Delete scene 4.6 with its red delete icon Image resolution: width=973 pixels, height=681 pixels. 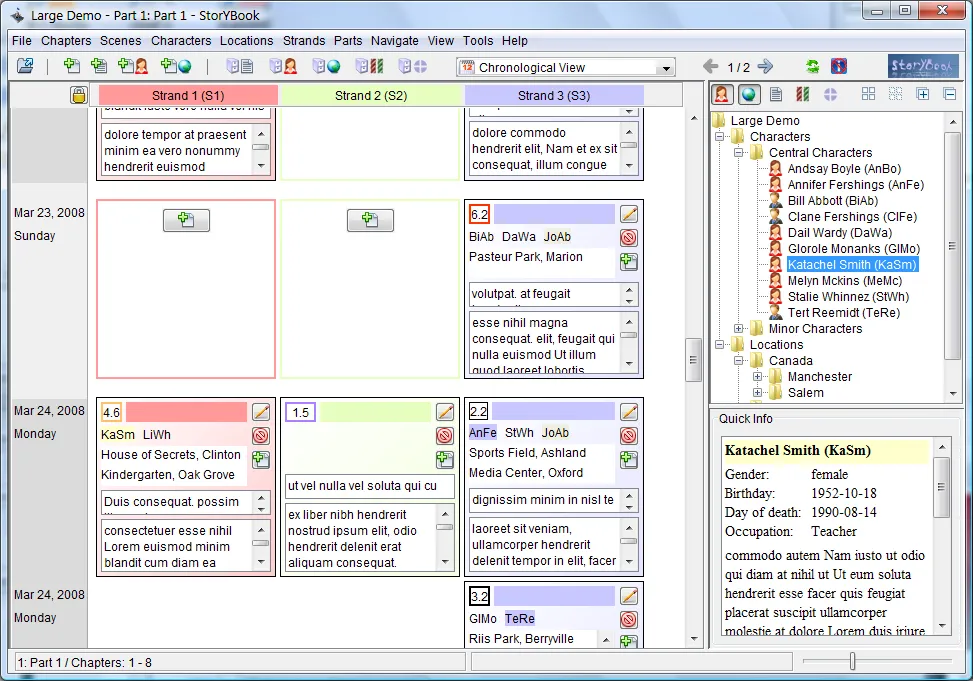(259, 436)
